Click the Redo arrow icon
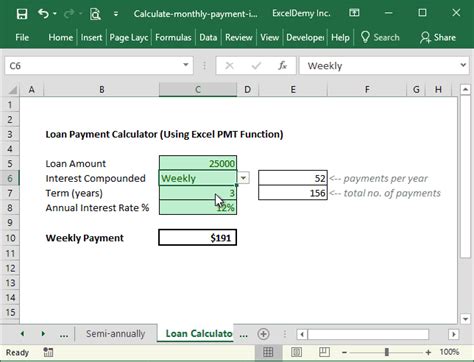 [69, 14]
